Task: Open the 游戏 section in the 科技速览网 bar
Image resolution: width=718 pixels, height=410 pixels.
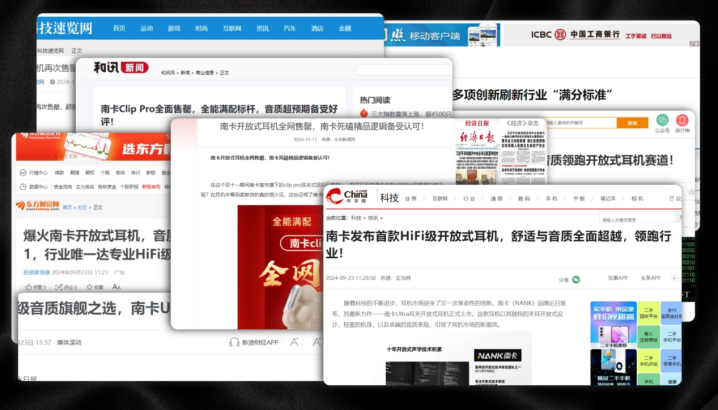Action: [x=174, y=28]
